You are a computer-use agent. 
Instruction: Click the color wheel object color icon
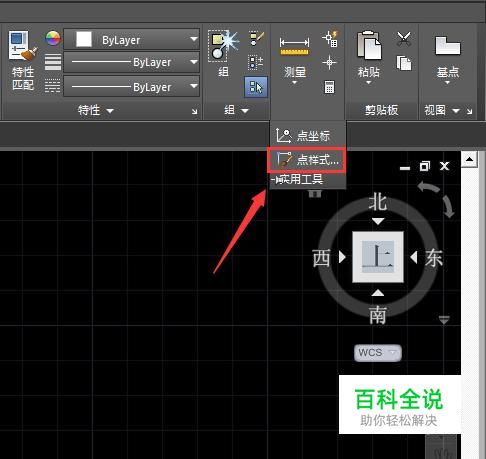point(53,38)
